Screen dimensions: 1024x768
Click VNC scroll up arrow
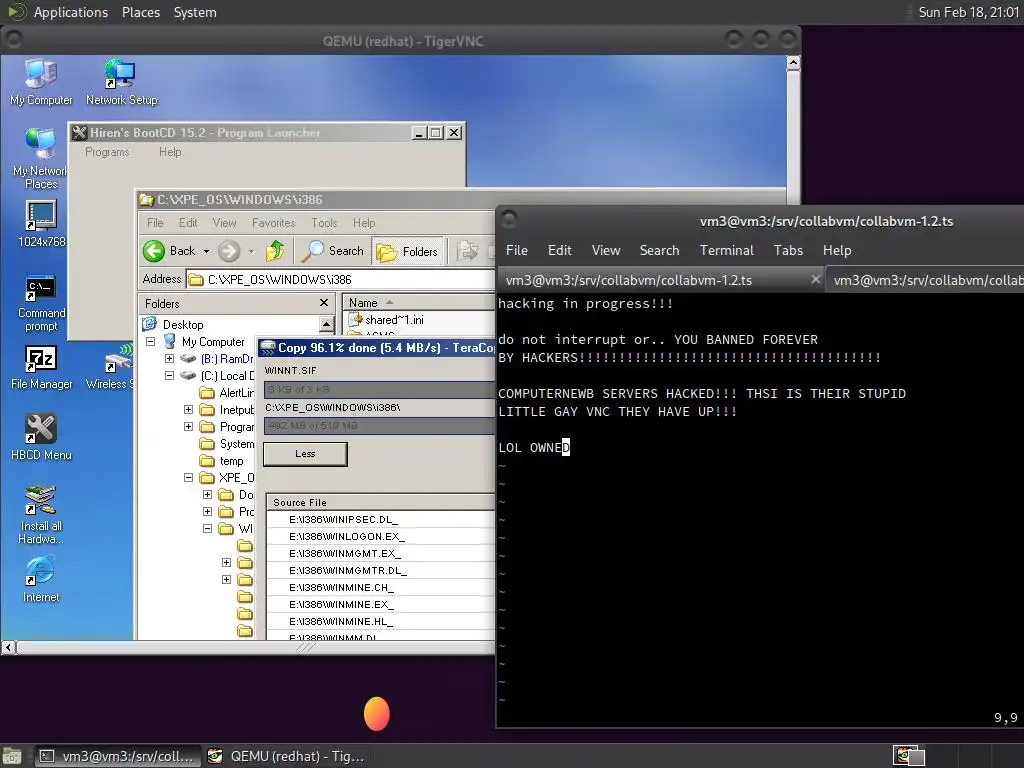[x=793, y=63]
